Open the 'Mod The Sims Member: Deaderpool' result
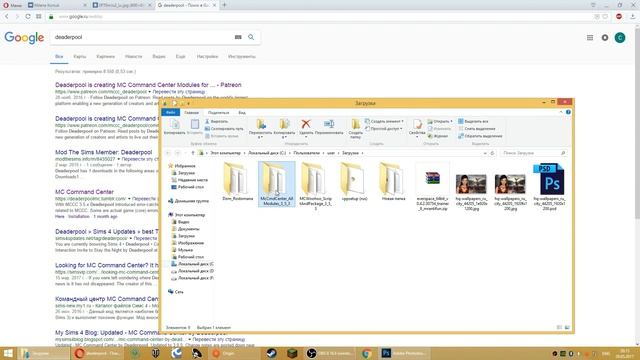This screenshot has width=640, height=360. click(x=104, y=152)
